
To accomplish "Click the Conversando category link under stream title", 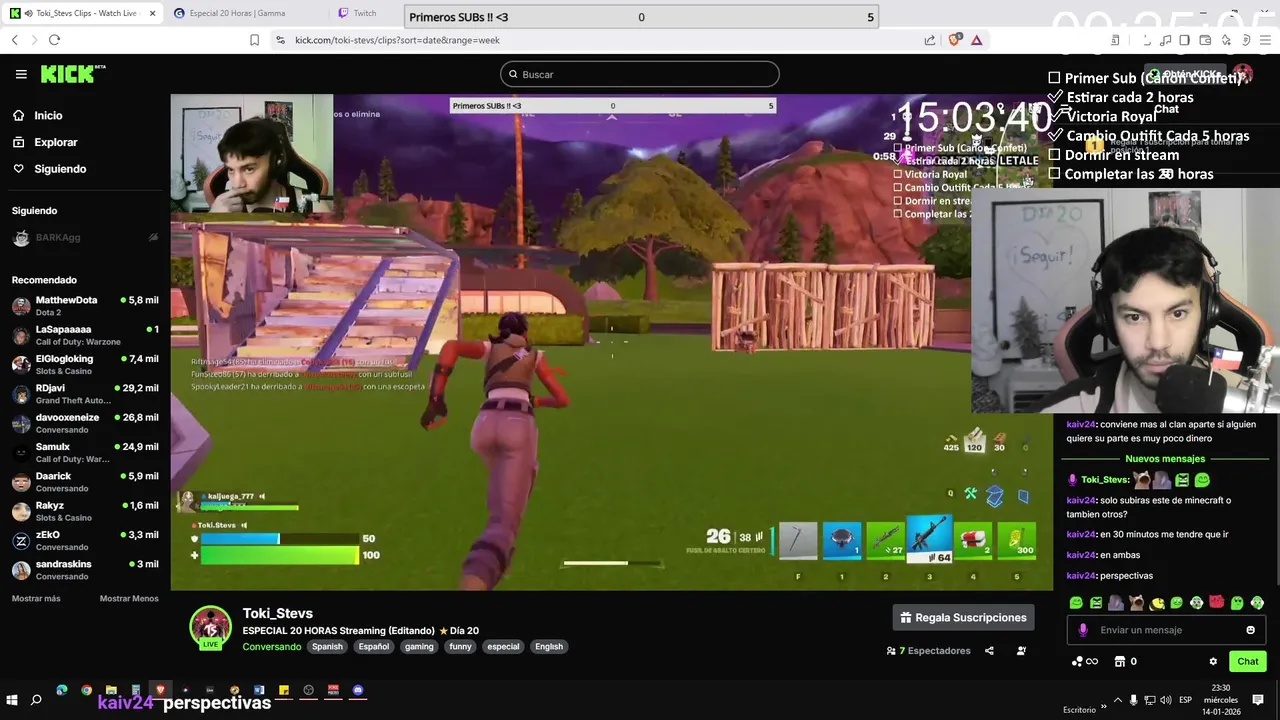I will [271, 647].
